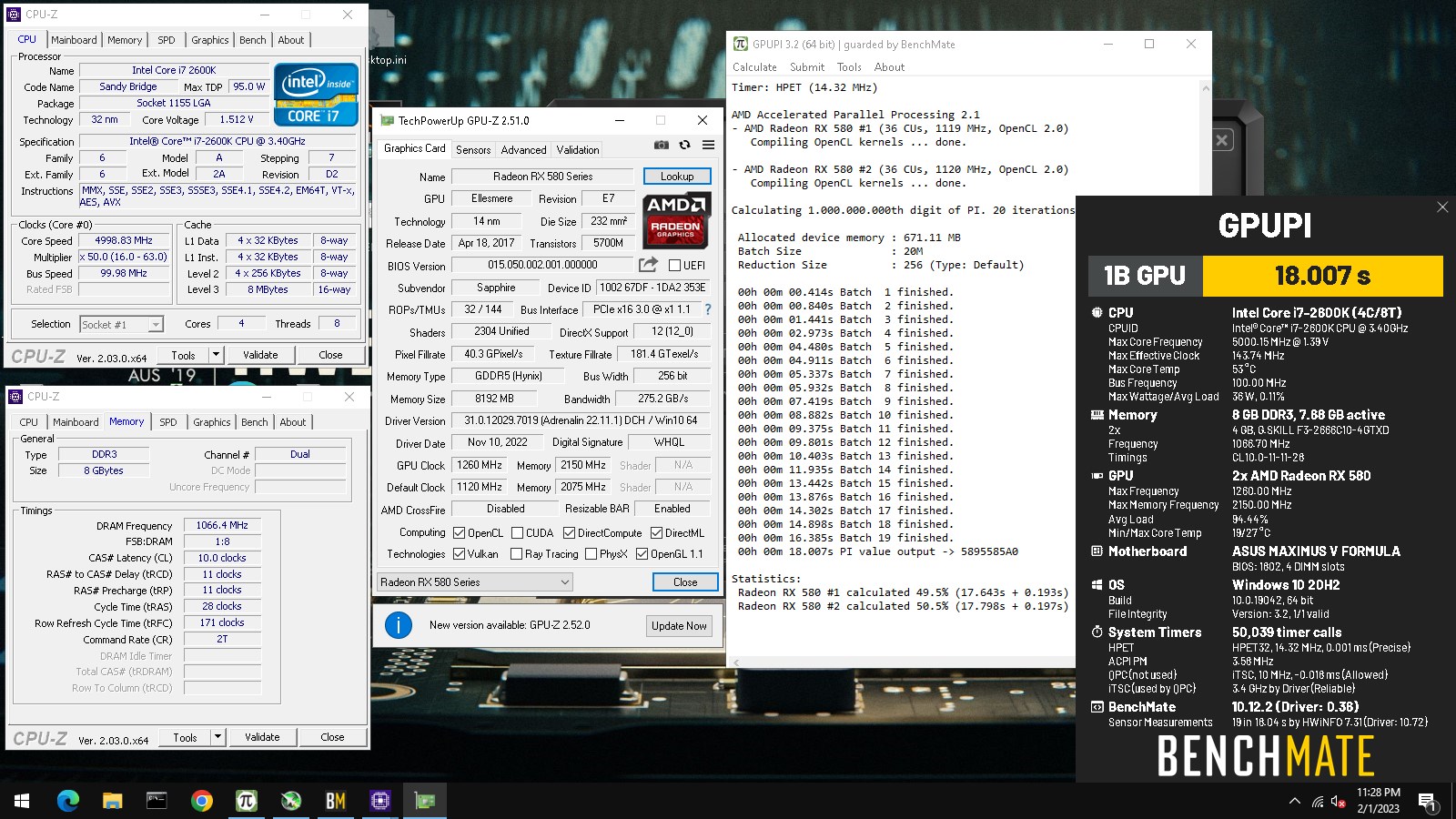Click the Intel Core i7 logo
The image size is (1456, 819).
pyautogui.click(x=316, y=95)
